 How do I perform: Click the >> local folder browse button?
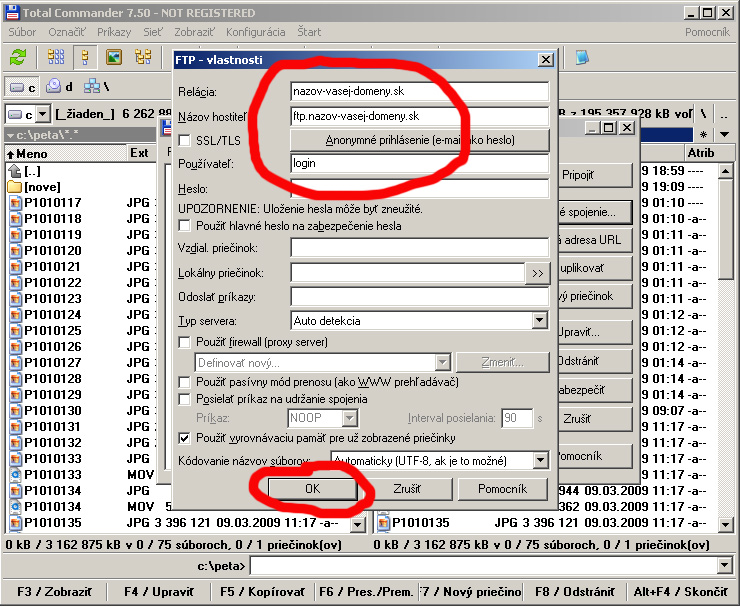pyautogui.click(x=538, y=273)
